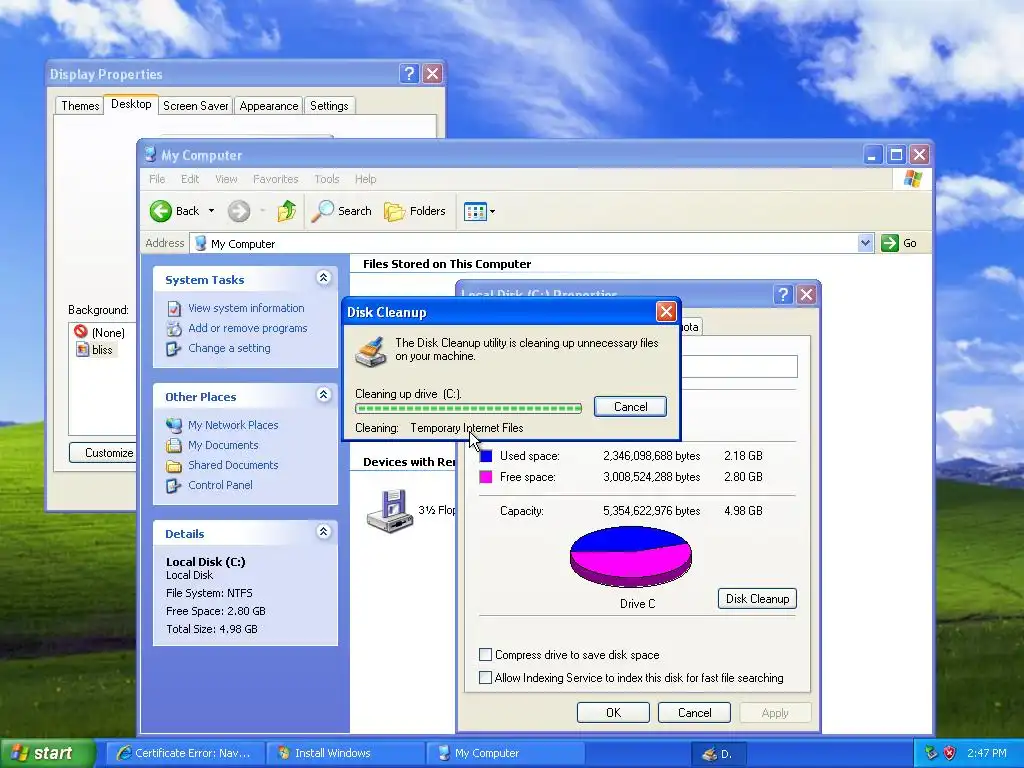Image resolution: width=1024 pixels, height=768 pixels.
Task: Click Cancel in Local Disk Properties
Action: pos(694,712)
